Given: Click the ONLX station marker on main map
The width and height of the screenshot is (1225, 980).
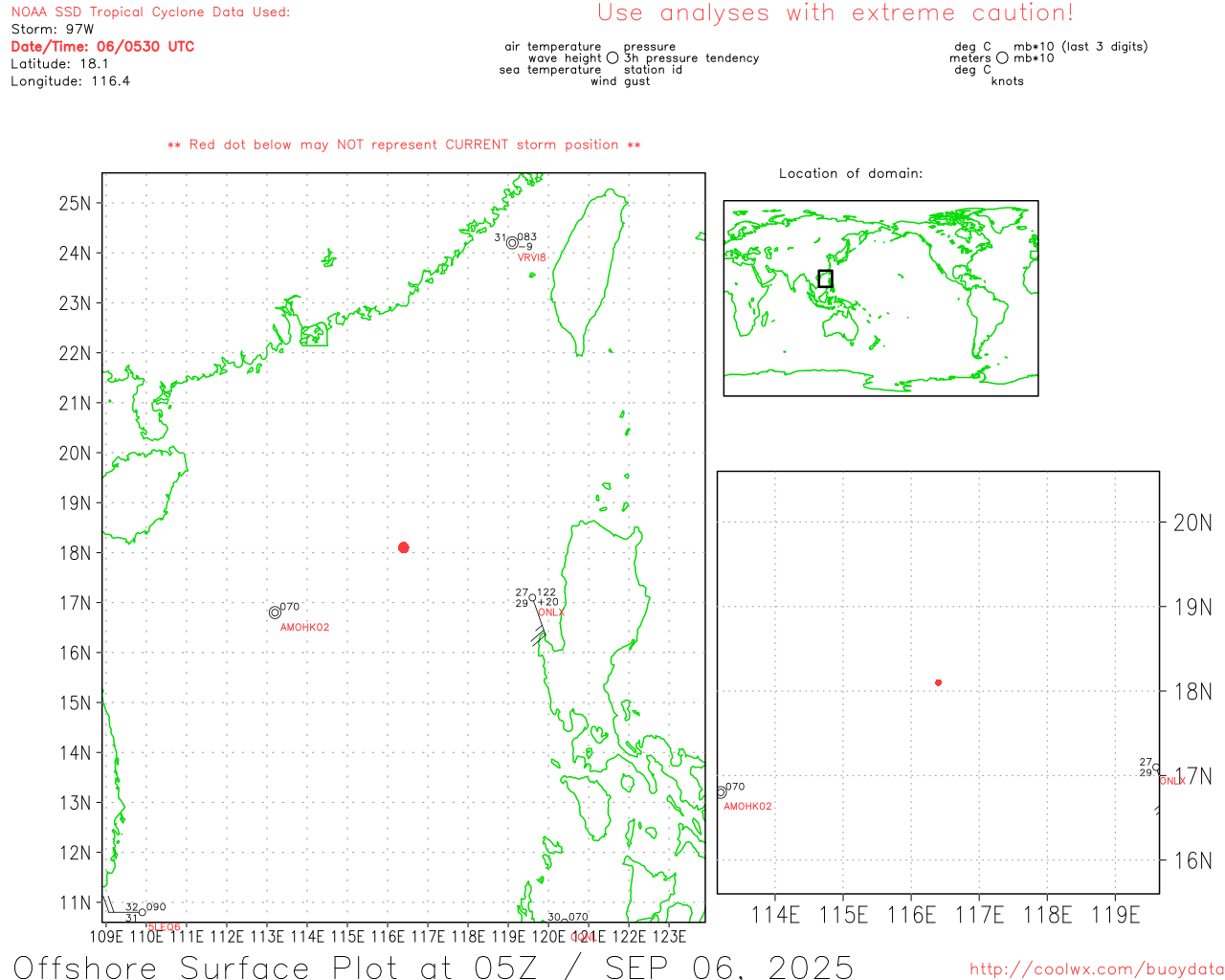Looking at the screenshot, I should click(x=533, y=598).
